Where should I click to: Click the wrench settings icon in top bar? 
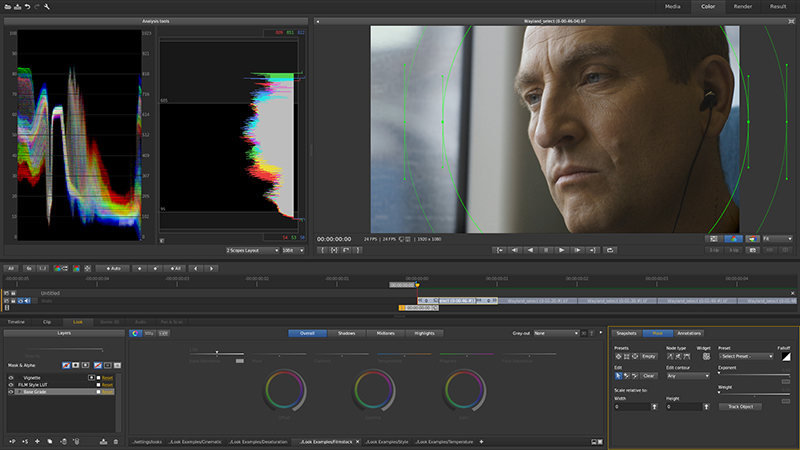47,6
